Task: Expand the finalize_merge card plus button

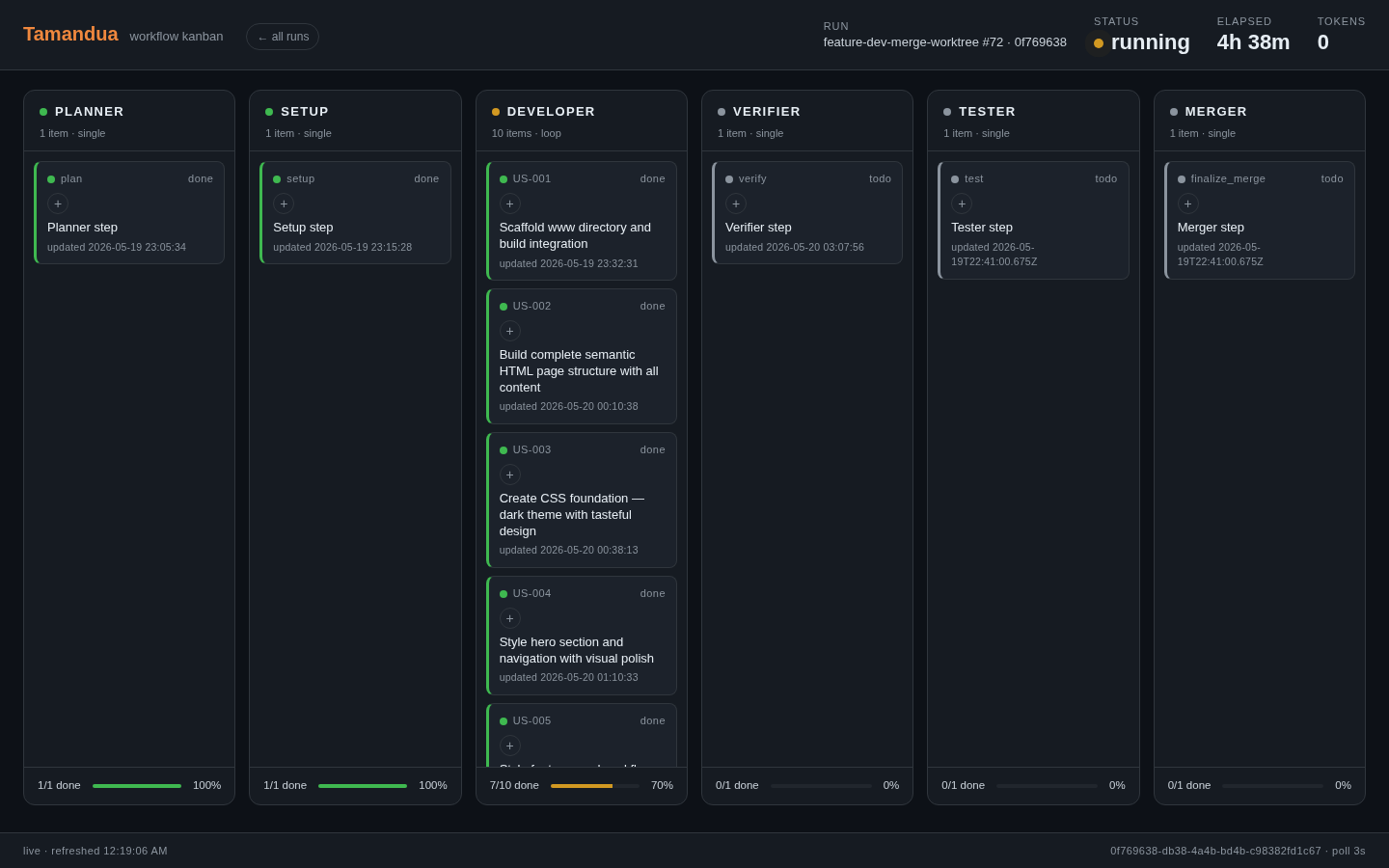Action: click(x=1188, y=203)
